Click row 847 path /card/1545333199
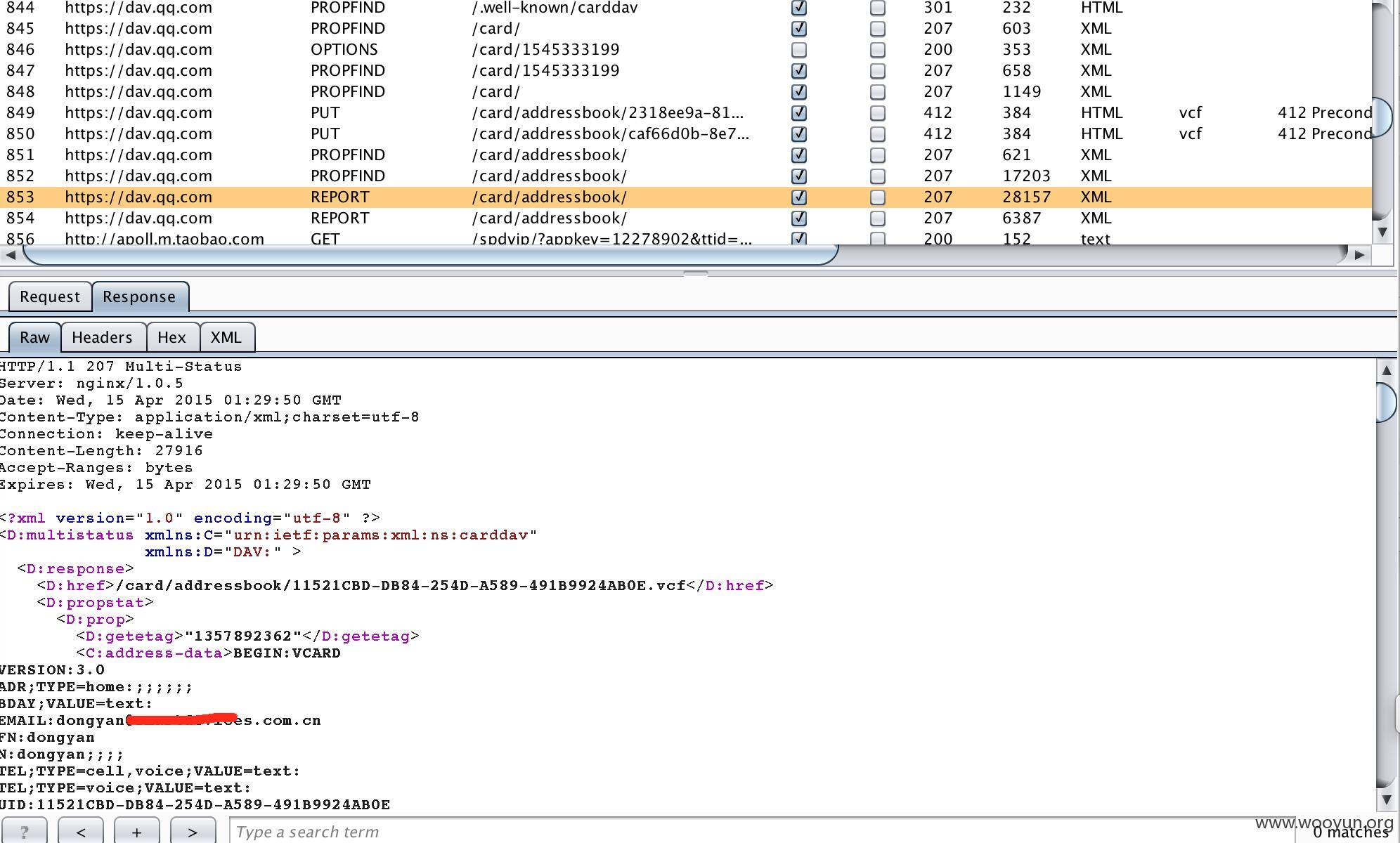The width and height of the screenshot is (1400, 843). click(x=546, y=71)
